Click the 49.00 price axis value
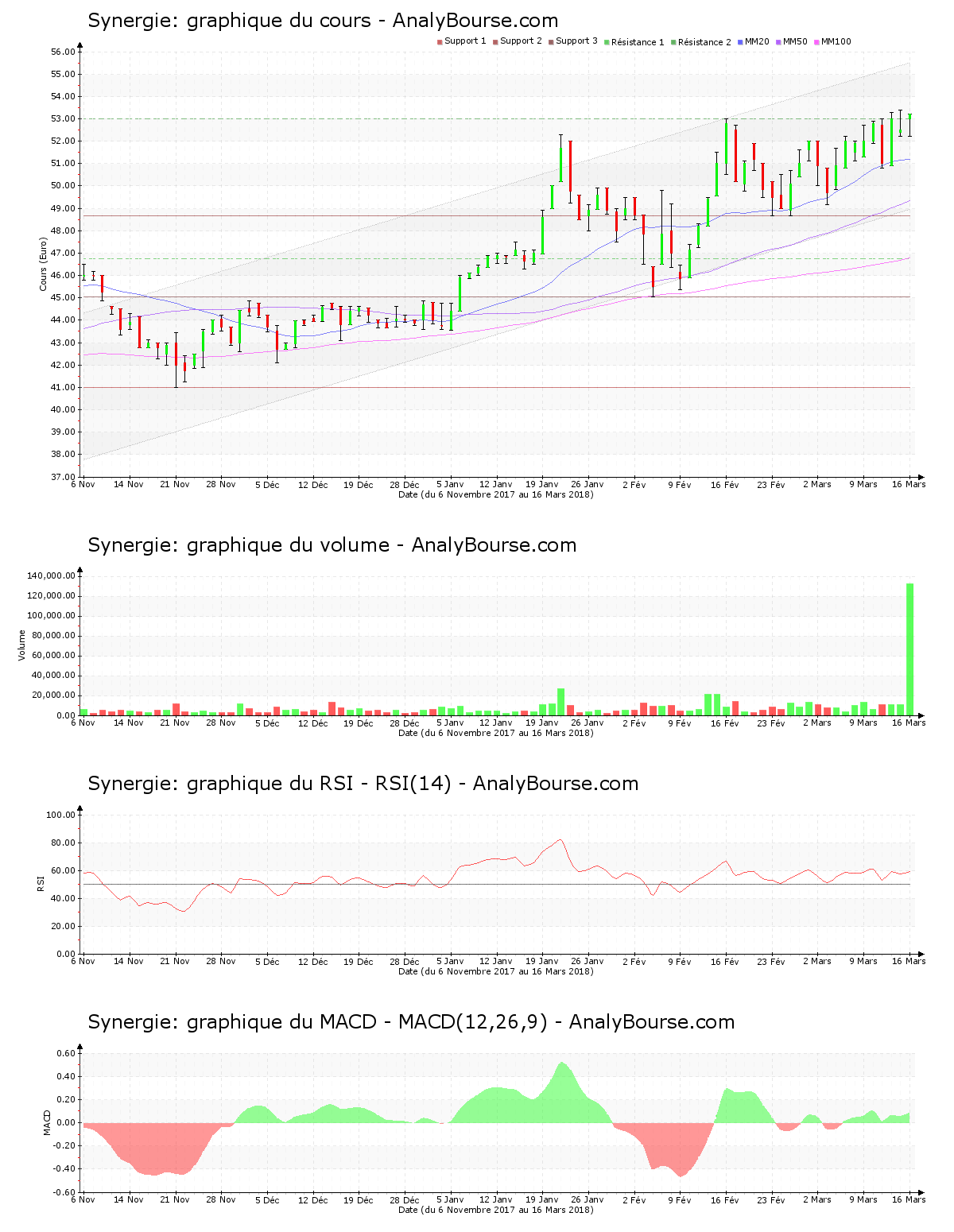This screenshot has width=954, height=1232. pos(63,208)
